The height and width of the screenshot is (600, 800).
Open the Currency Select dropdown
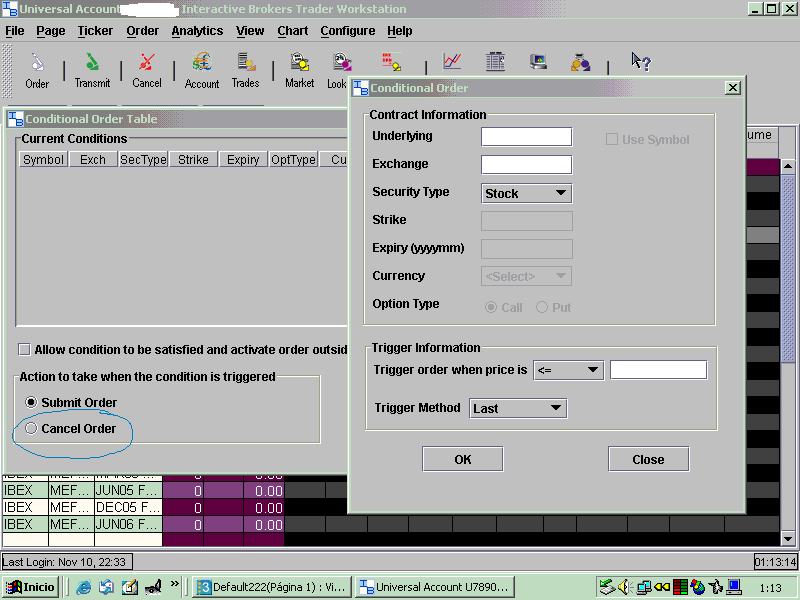(x=527, y=277)
